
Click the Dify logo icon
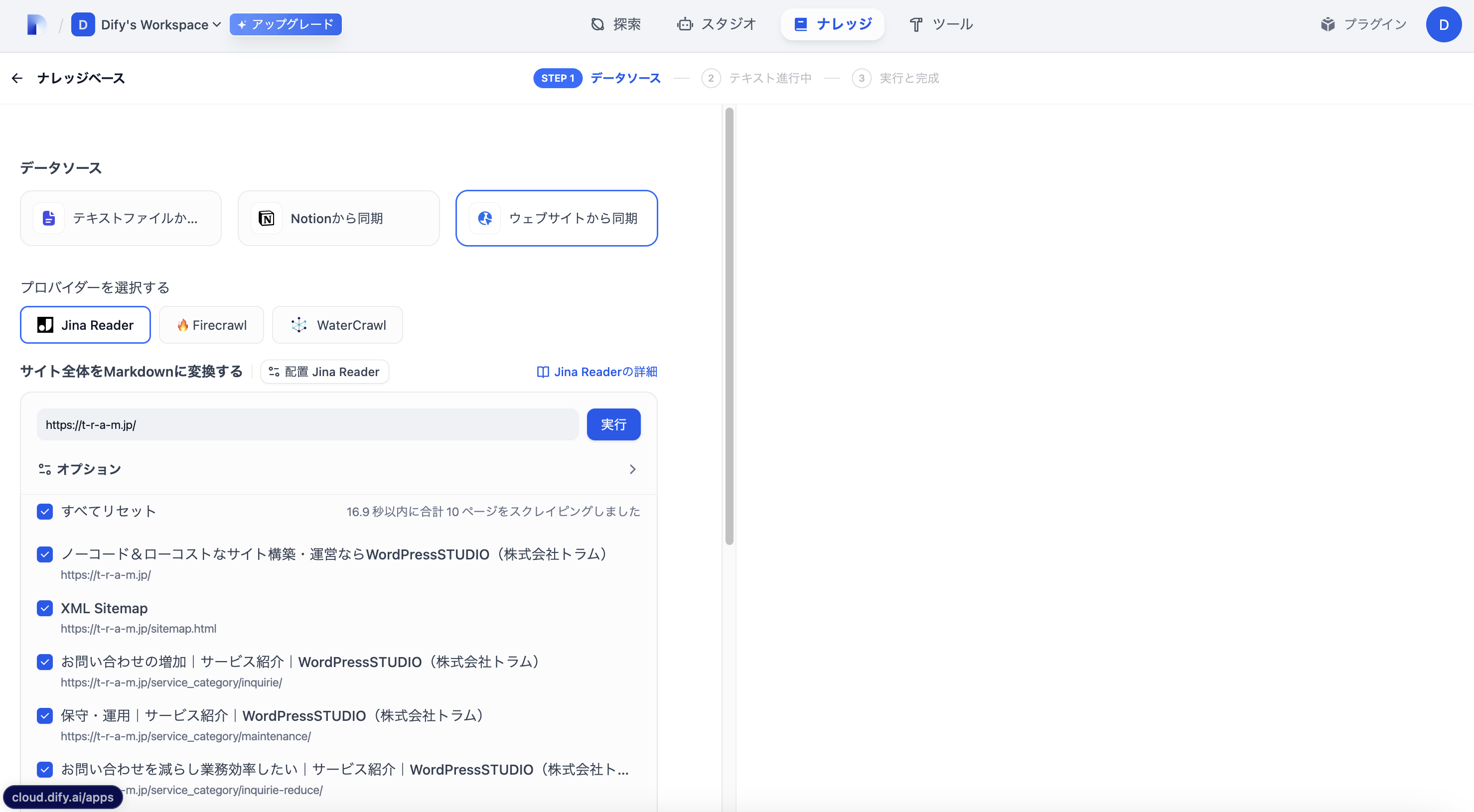(36, 24)
